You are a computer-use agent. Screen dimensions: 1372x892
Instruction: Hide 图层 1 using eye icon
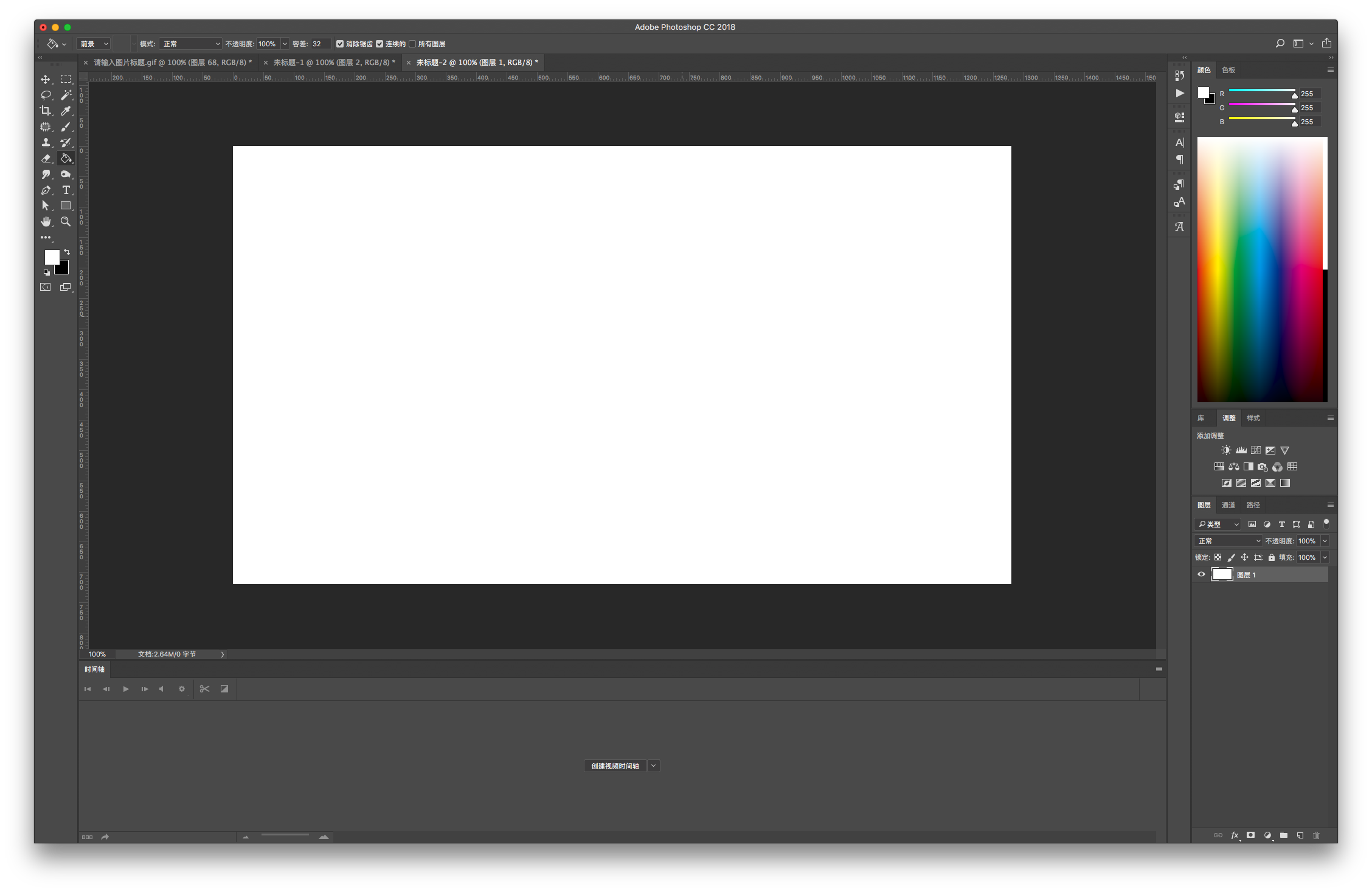[1201, 574]
